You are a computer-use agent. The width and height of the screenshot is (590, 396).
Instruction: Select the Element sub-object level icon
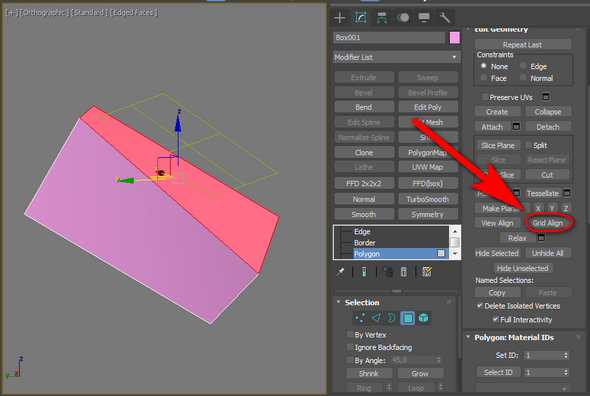423,318
